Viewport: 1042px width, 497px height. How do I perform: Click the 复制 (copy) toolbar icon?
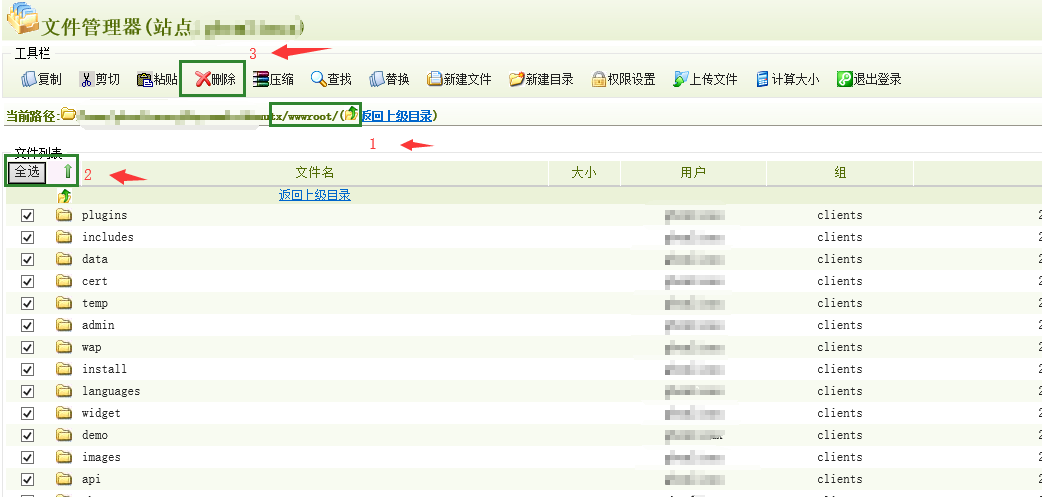point(30,79)
